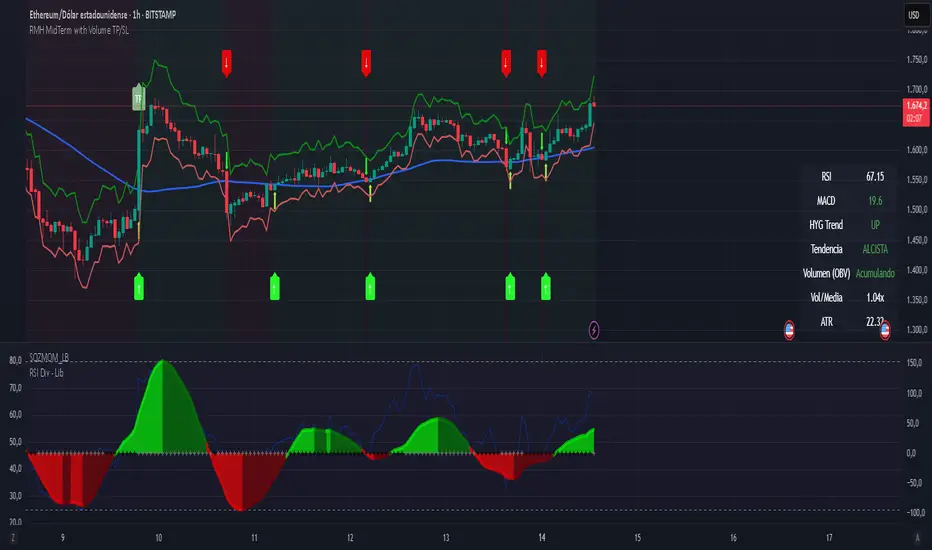Image resolution: width=932 pixels, height=550 pixels.
Task: Click the -50,0 momentum scale label
Action: coord(914,483)
